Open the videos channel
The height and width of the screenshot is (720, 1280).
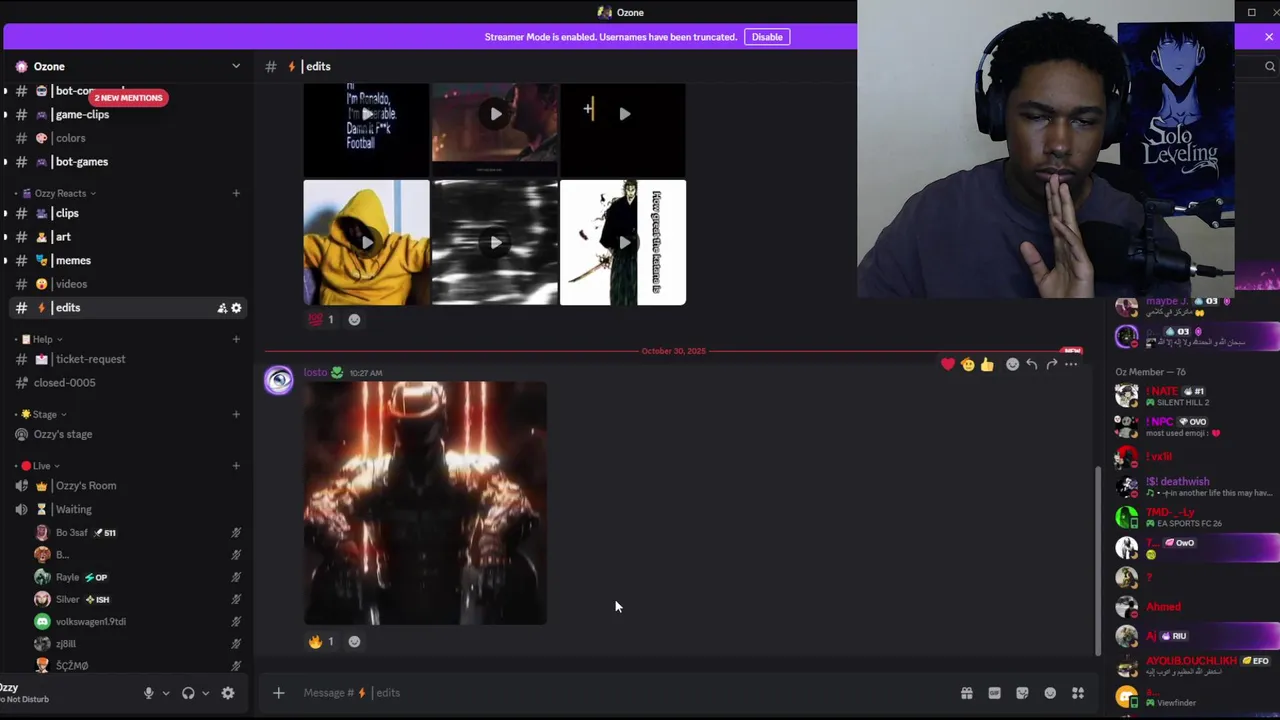pos(128,284)
